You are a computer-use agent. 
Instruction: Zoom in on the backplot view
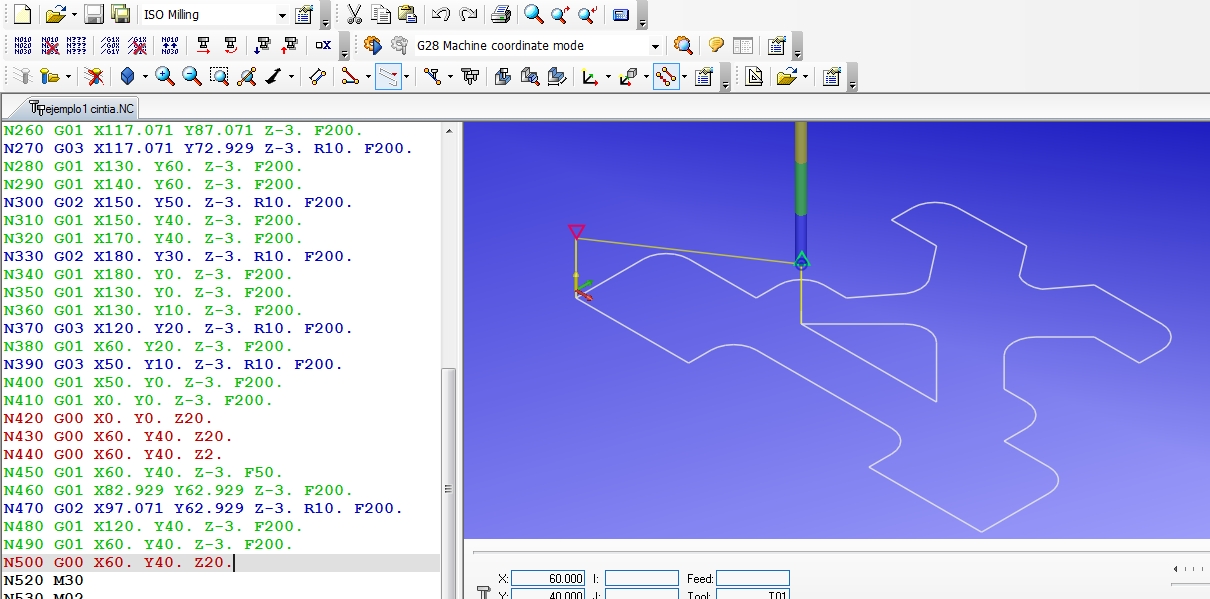165,76
